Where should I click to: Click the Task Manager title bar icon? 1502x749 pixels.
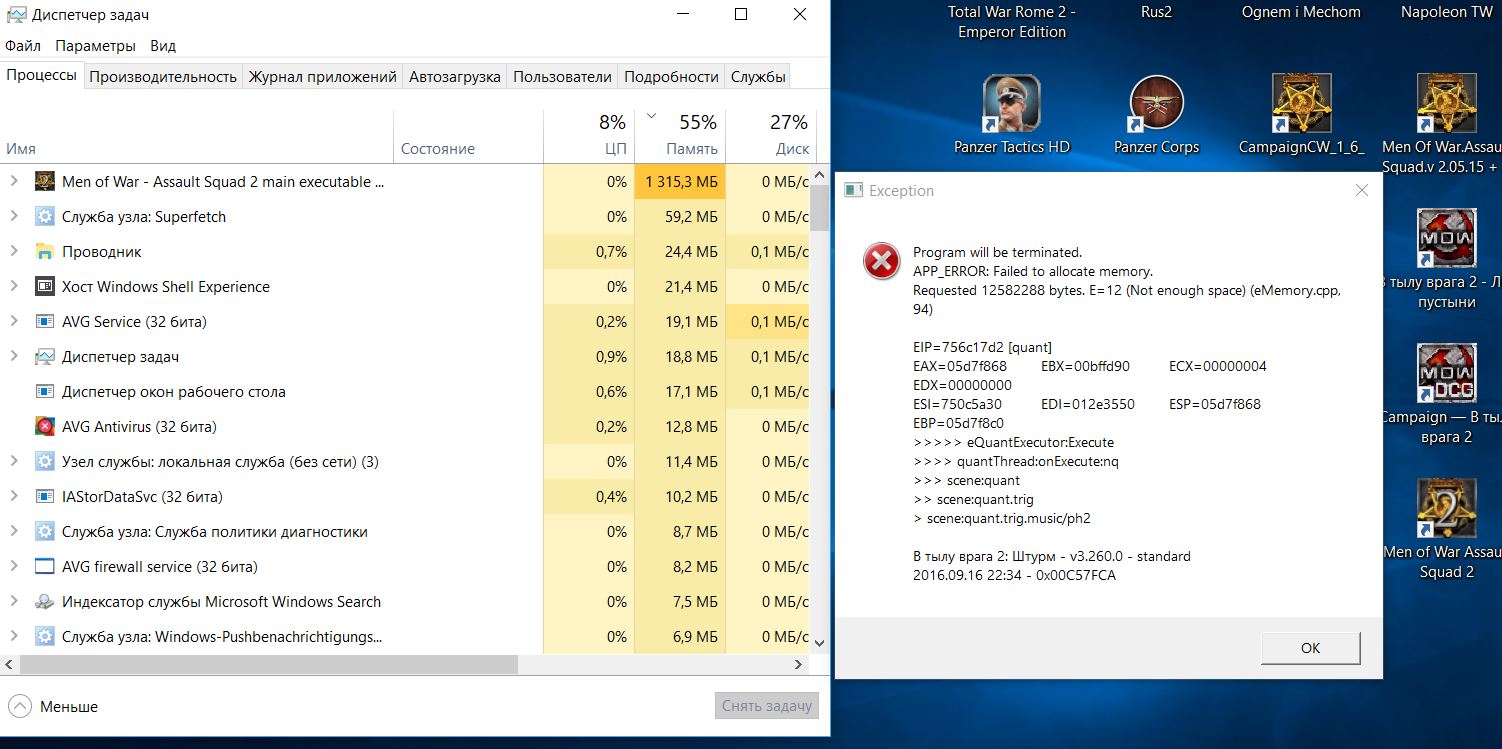click(16, 15)
